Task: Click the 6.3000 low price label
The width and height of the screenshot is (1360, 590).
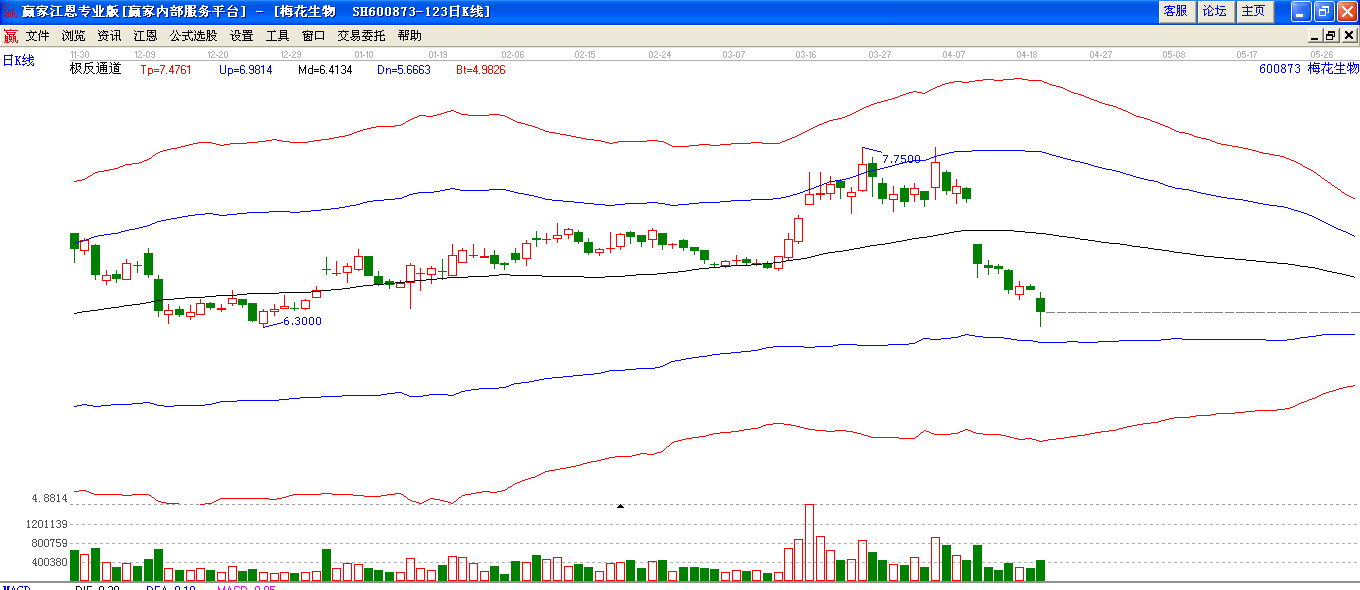Action: (302, 321)
